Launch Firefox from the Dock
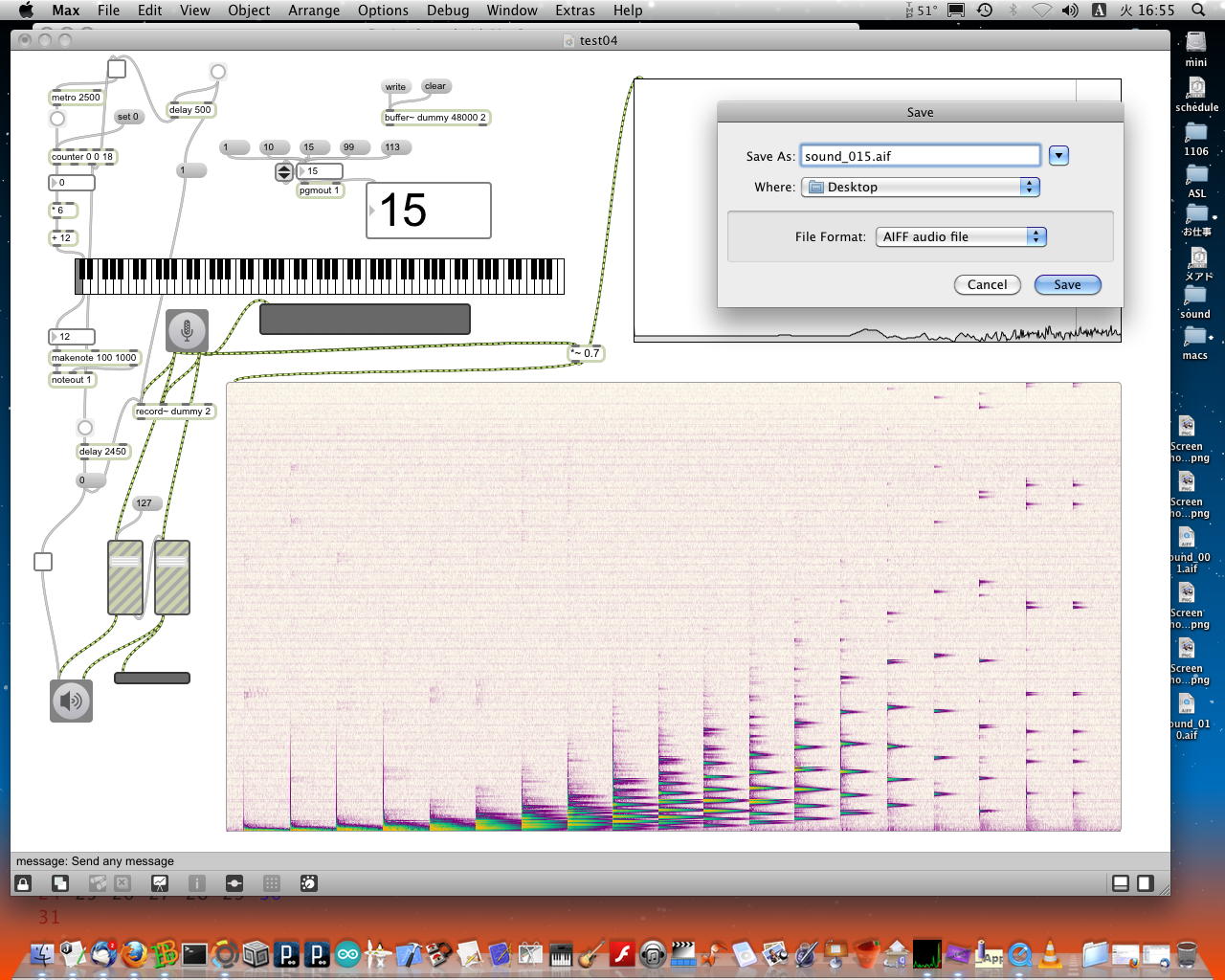The image size is (1225, 980). coord(134,953)
